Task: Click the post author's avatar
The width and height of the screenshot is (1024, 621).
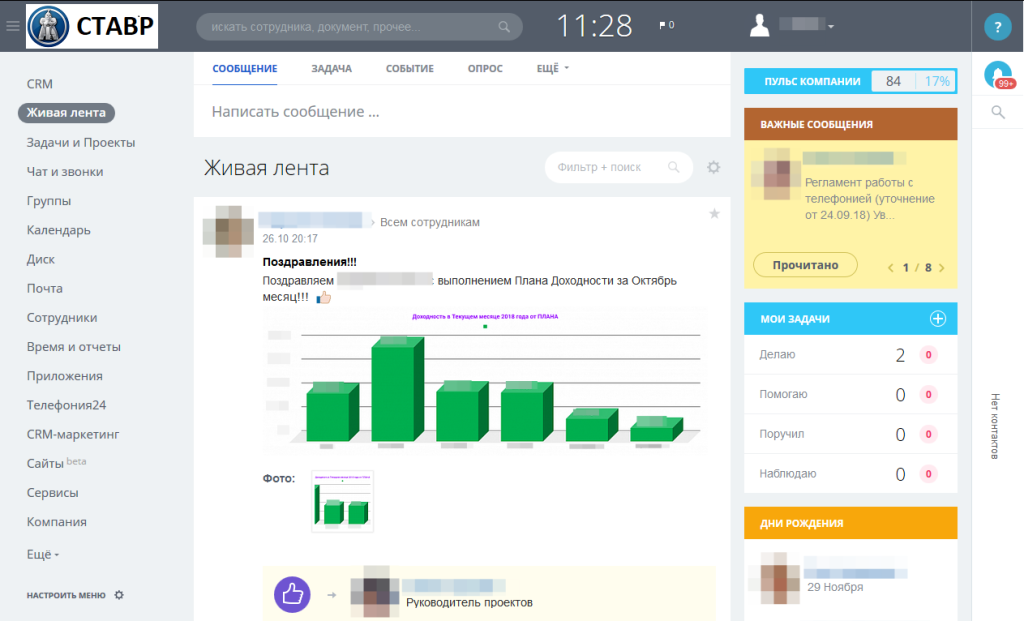Action: [228, 232]
